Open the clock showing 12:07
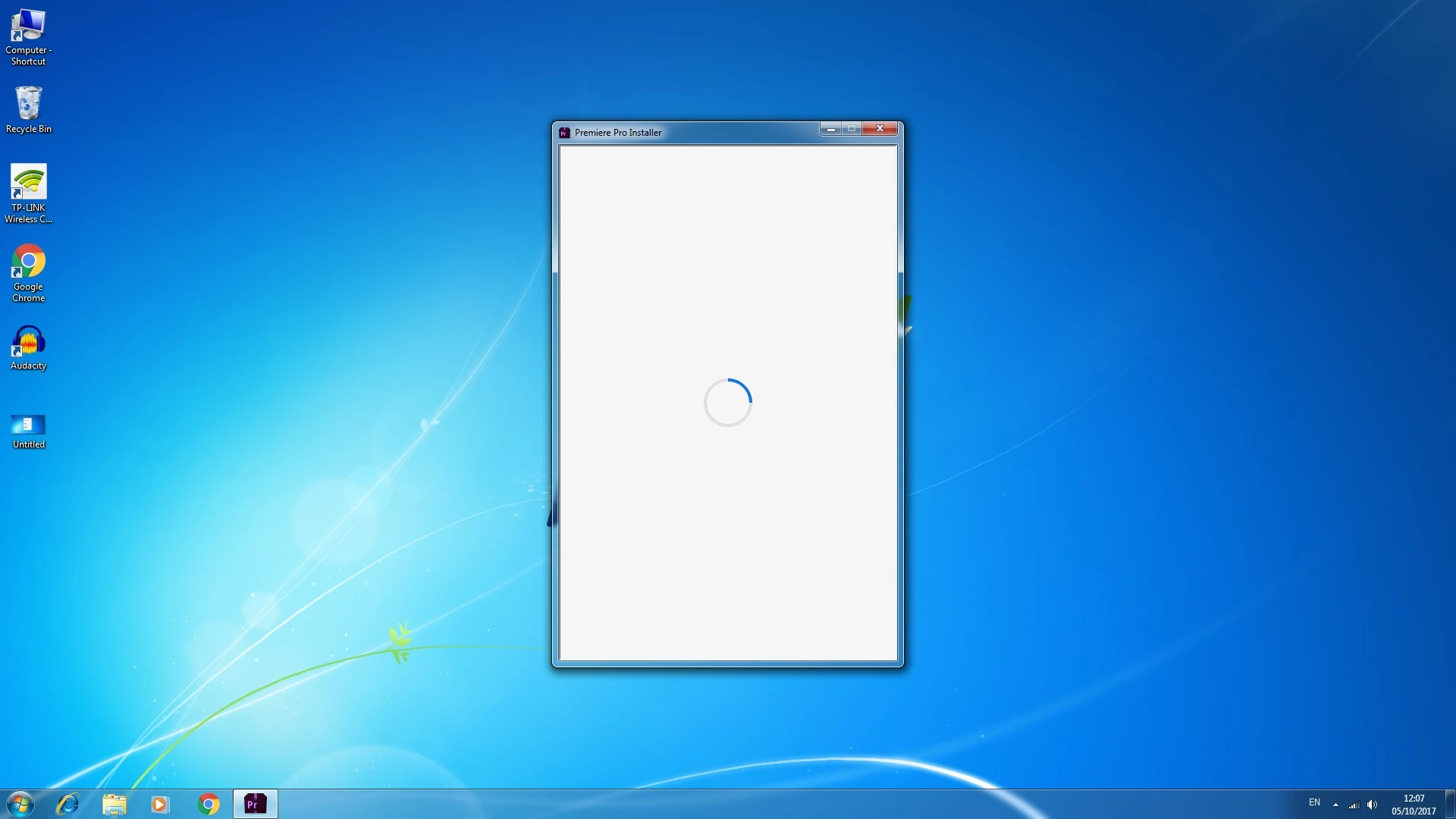The width and height of the screenshot is (1456, 819). 1414,804
